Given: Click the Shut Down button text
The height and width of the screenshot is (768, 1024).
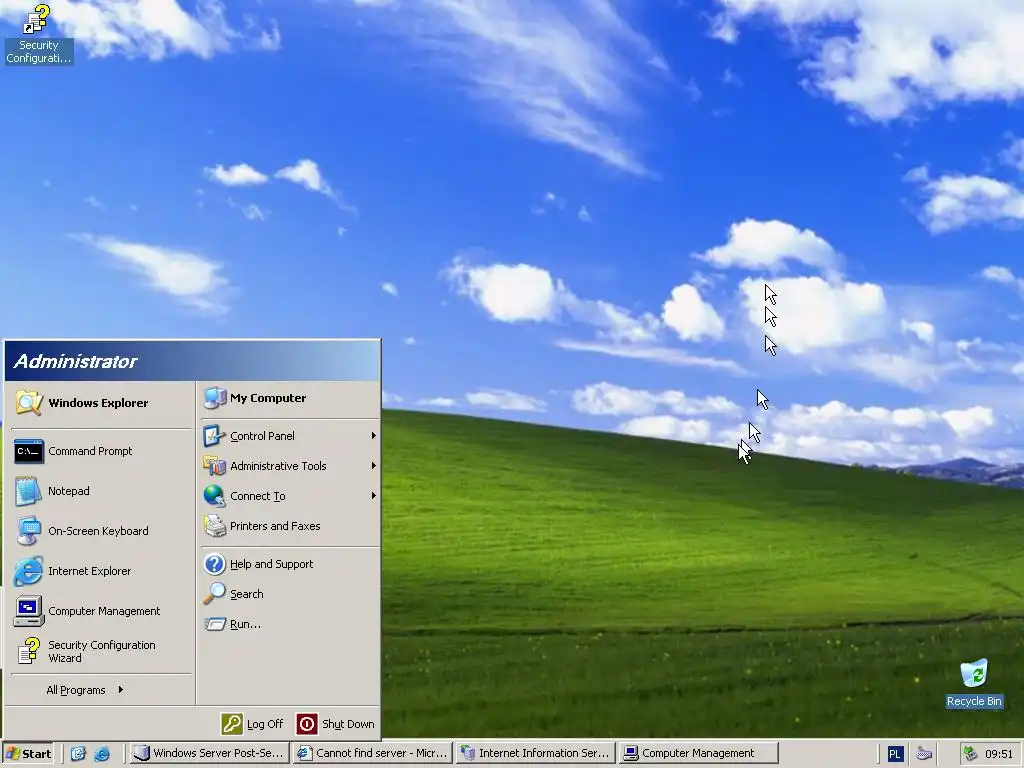Looking at the screenshot, I should click(348, 724).
